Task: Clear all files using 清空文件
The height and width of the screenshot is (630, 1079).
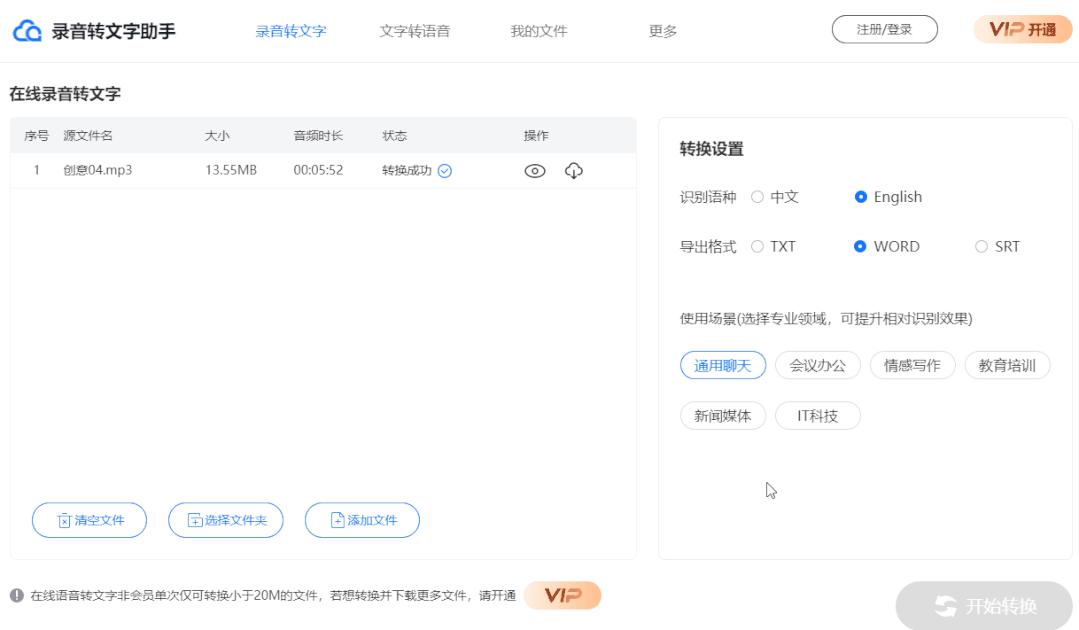Action: pos(88,519)
